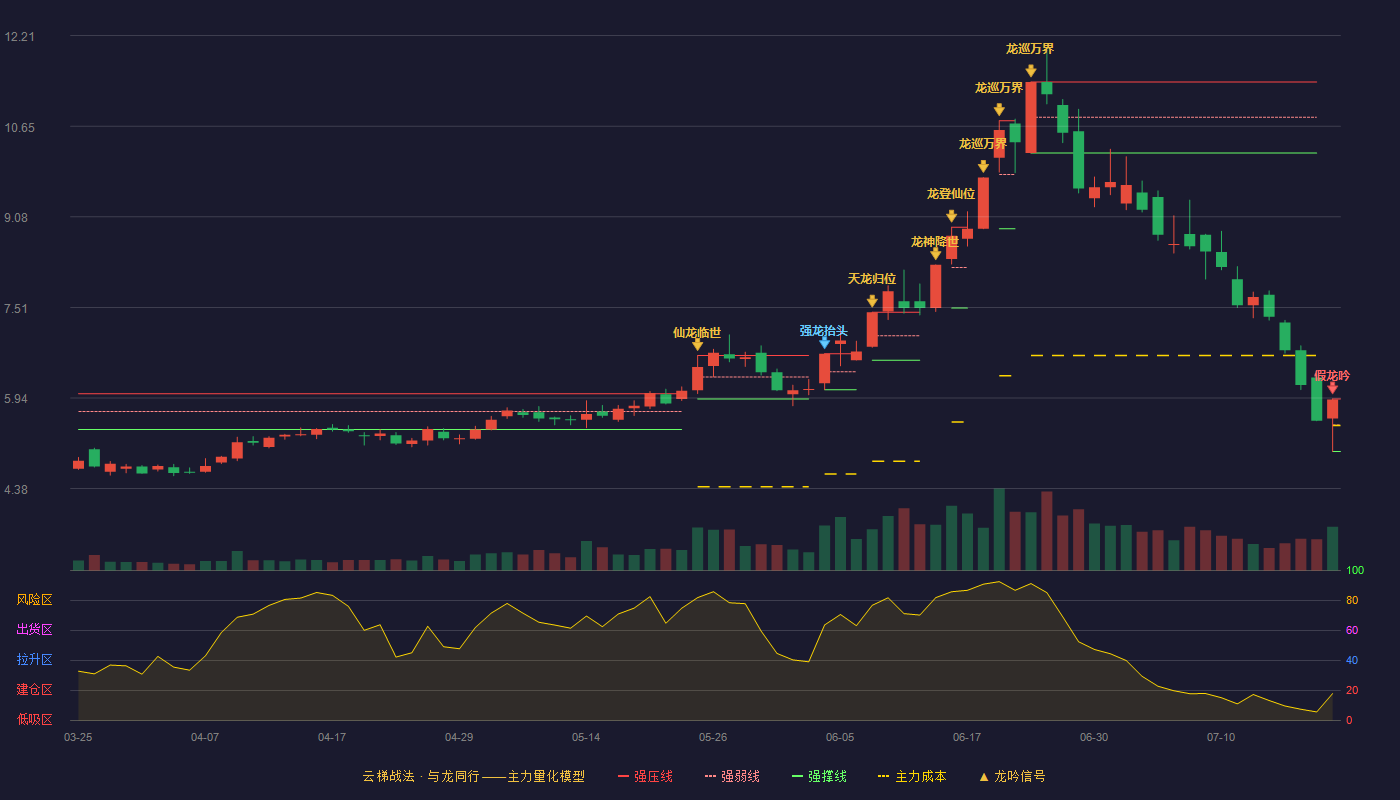Click the 10.65 price axis label
Image resolution: width=1400 pixels, height=800 pixels.
[x=20, y=127]
